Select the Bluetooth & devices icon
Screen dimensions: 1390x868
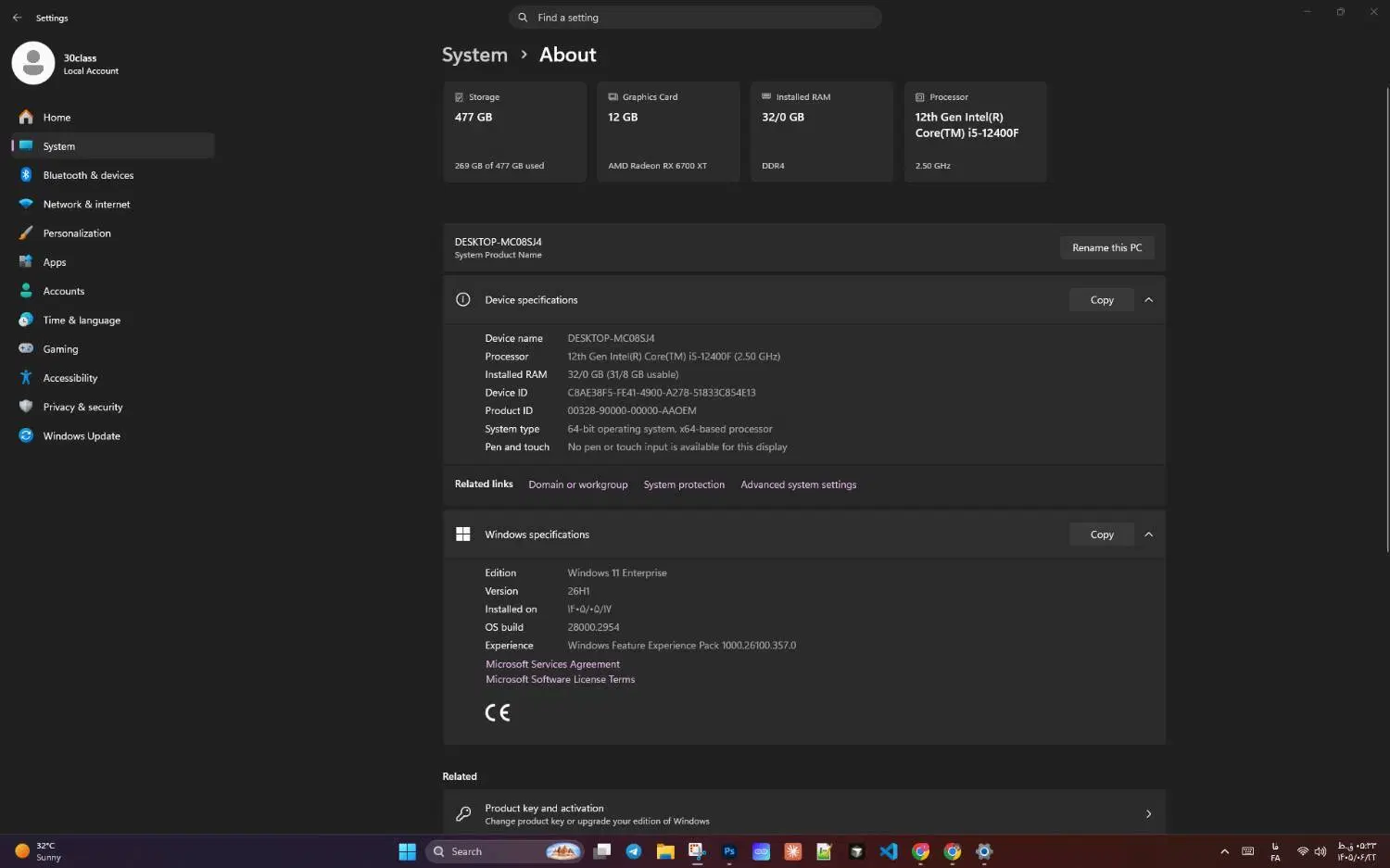(x=26, y=175)
